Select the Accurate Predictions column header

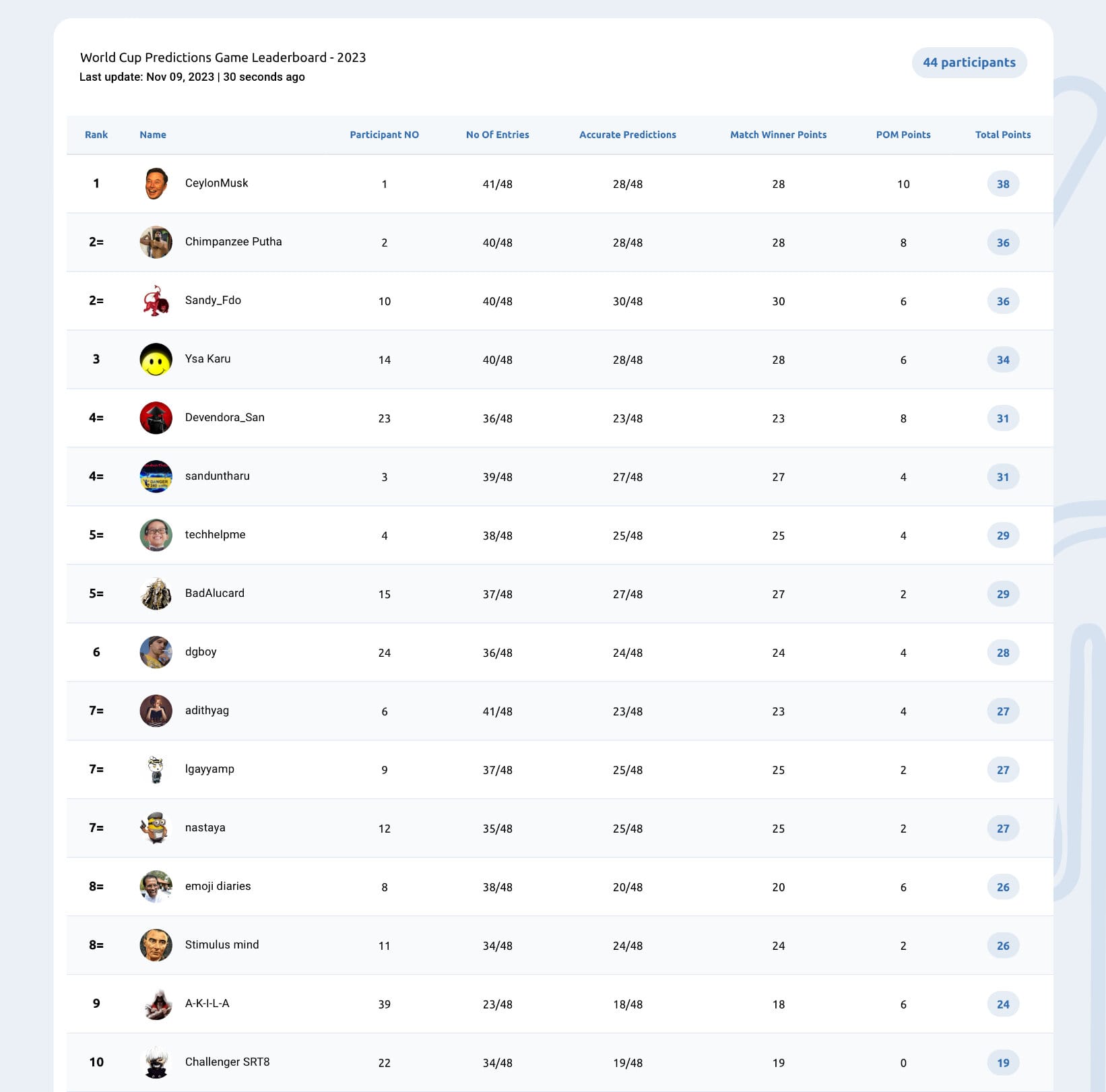(x=628, y=135)
